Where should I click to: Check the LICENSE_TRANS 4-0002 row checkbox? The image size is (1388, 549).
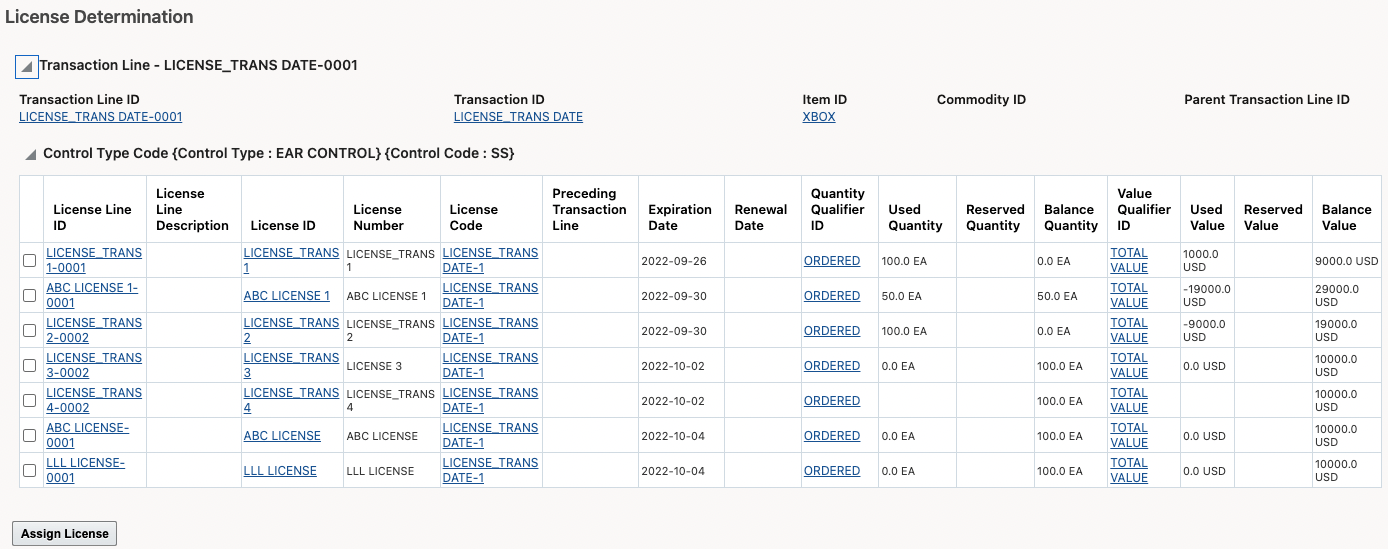pyautogui.click(x=30, y=401)
